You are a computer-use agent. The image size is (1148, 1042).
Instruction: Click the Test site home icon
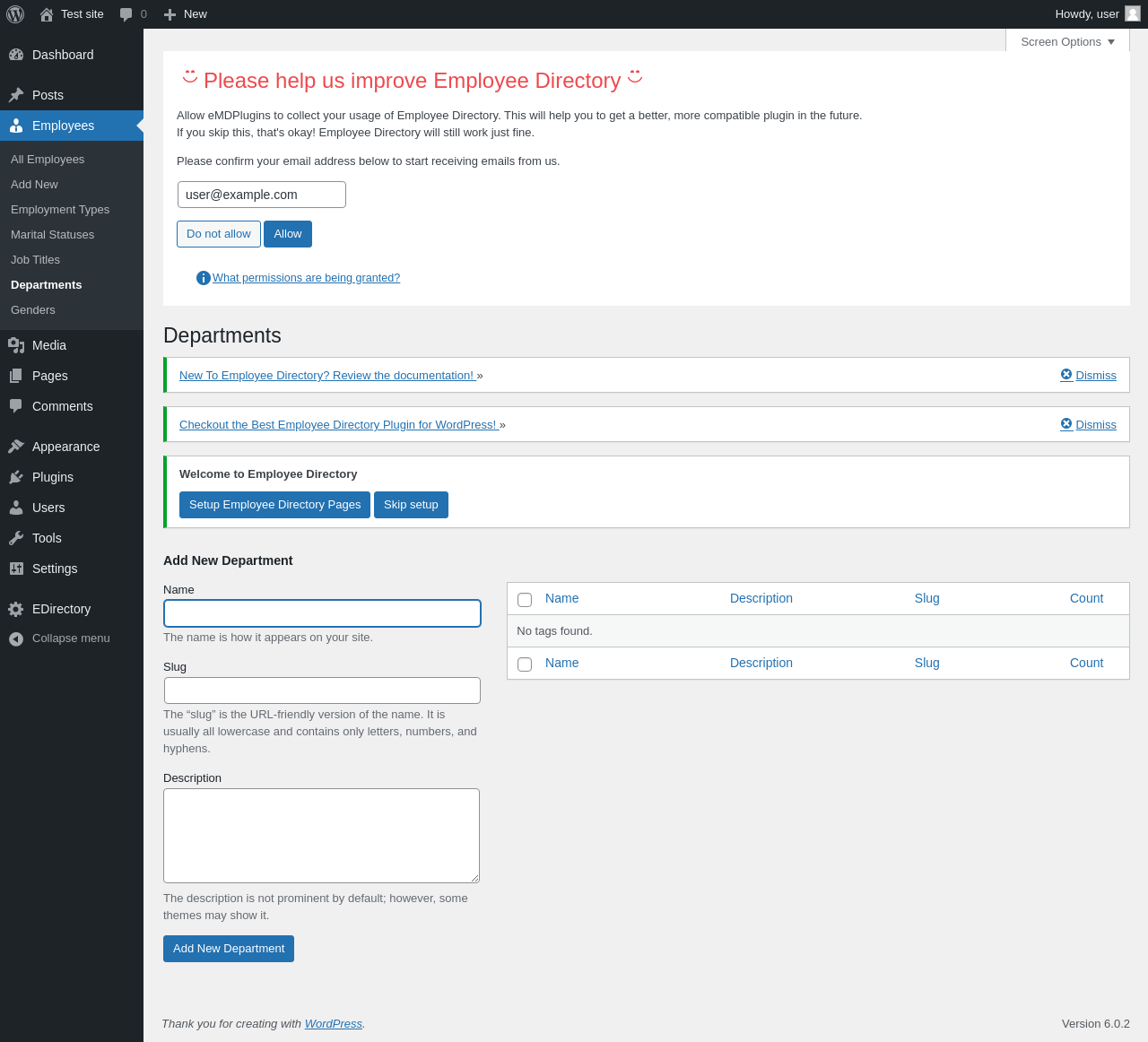tap(47, 14)
